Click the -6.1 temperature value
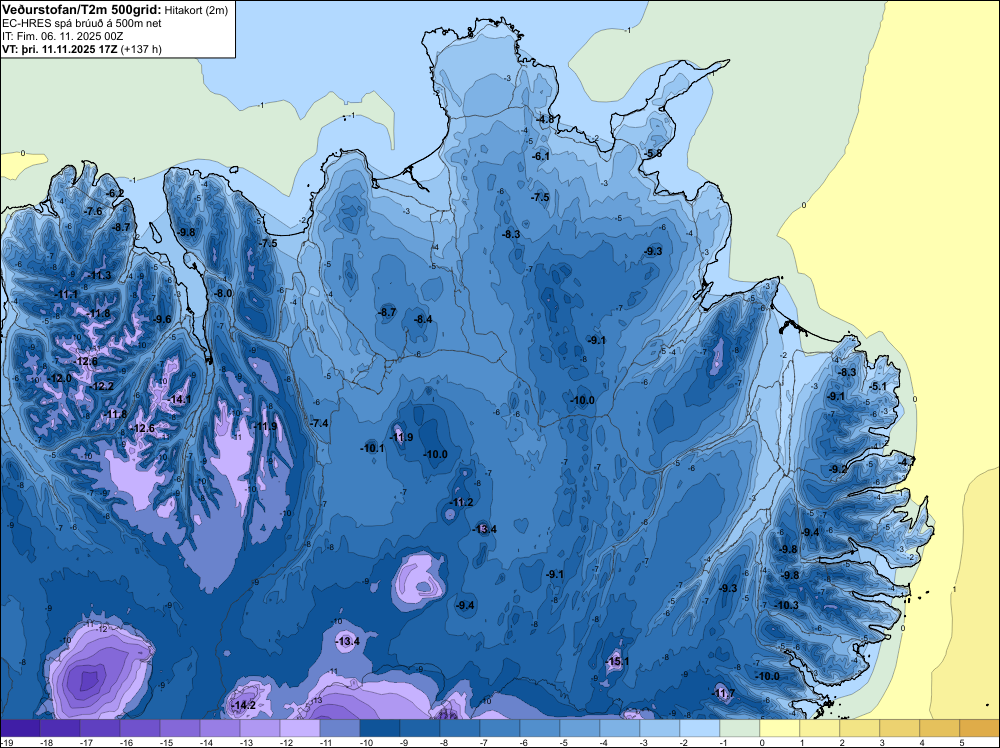The width and height of the screenshot is (1000, 748). [x=541, y=156]
